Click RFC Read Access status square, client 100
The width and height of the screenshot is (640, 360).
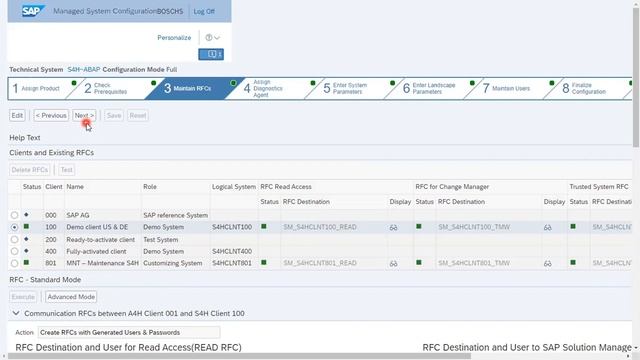[264, 226]
